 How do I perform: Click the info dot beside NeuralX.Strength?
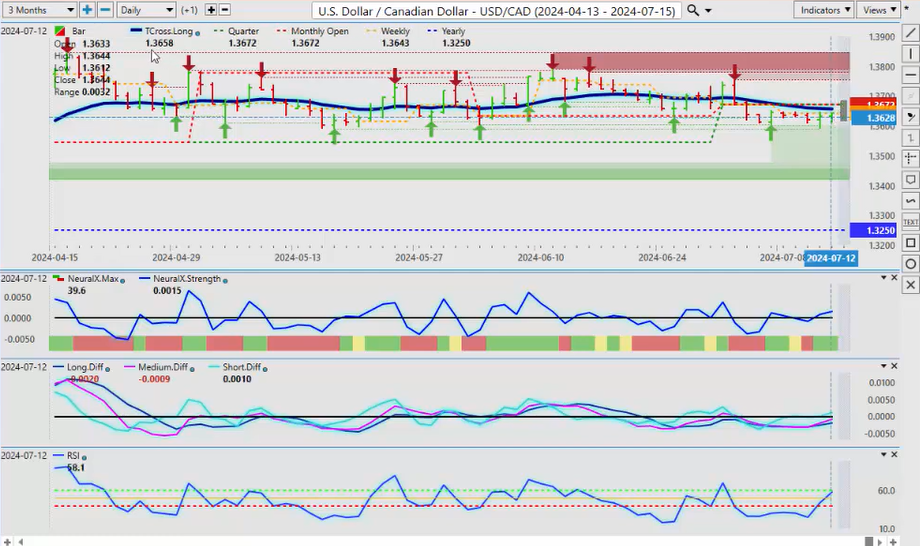(225, 281)
